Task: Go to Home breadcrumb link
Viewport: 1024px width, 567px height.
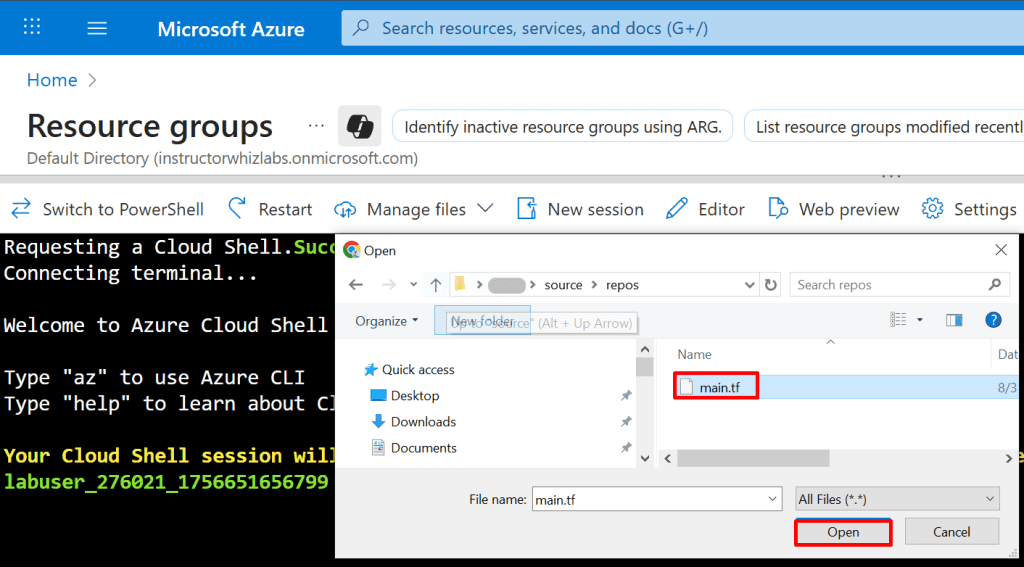Action: click(x=52, y=80)
